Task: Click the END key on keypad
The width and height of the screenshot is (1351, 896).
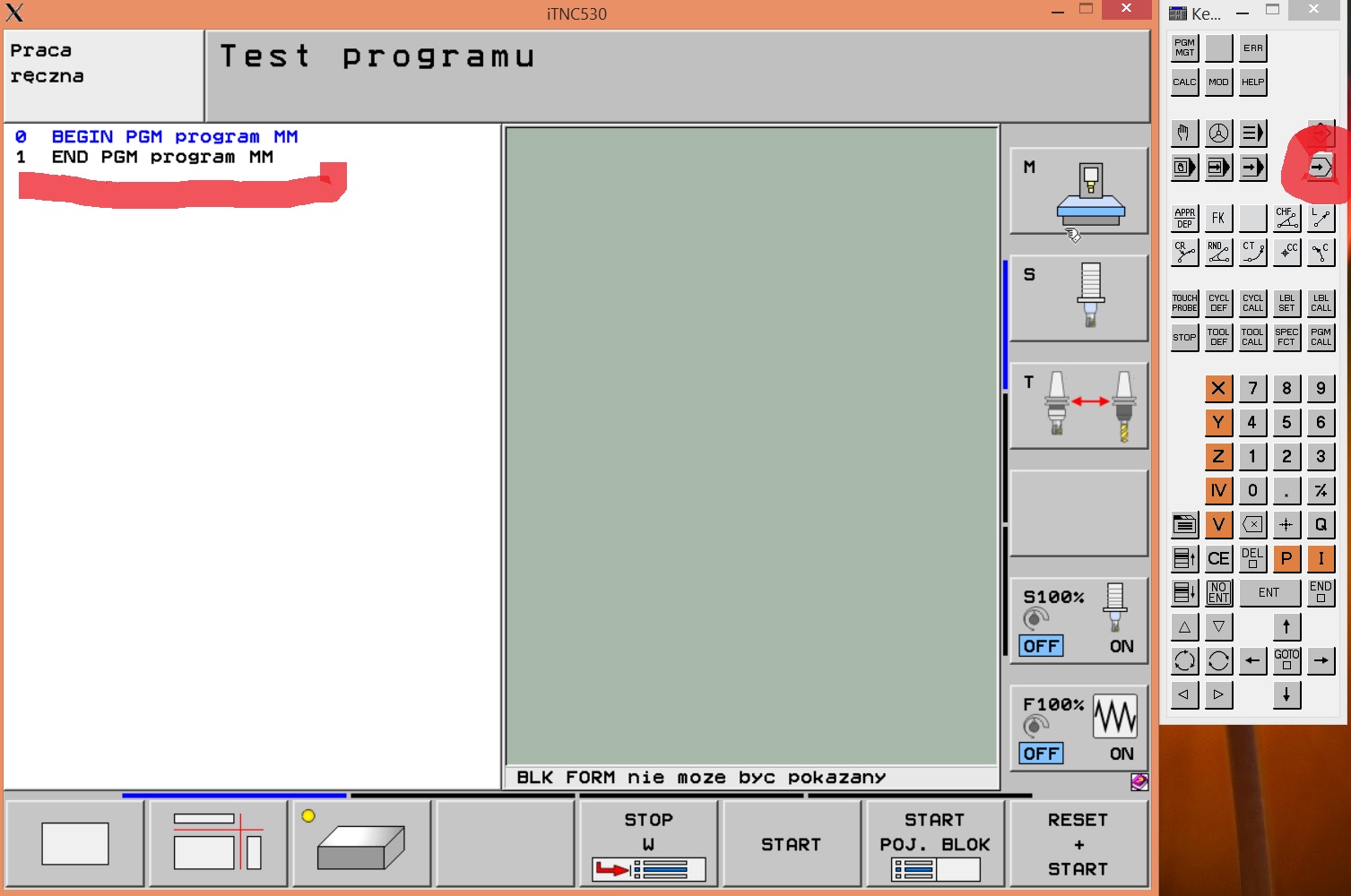Action: (x=1321, y=592)
